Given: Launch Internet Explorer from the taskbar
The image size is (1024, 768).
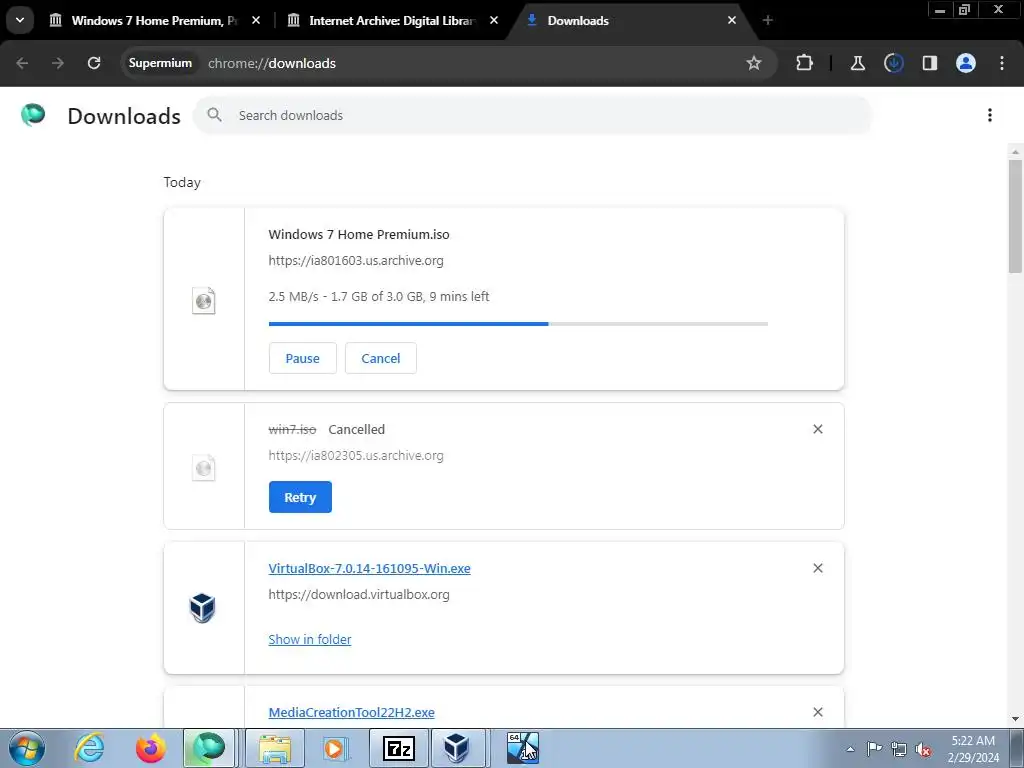Looking at the screenshot, I should [89, 748].
